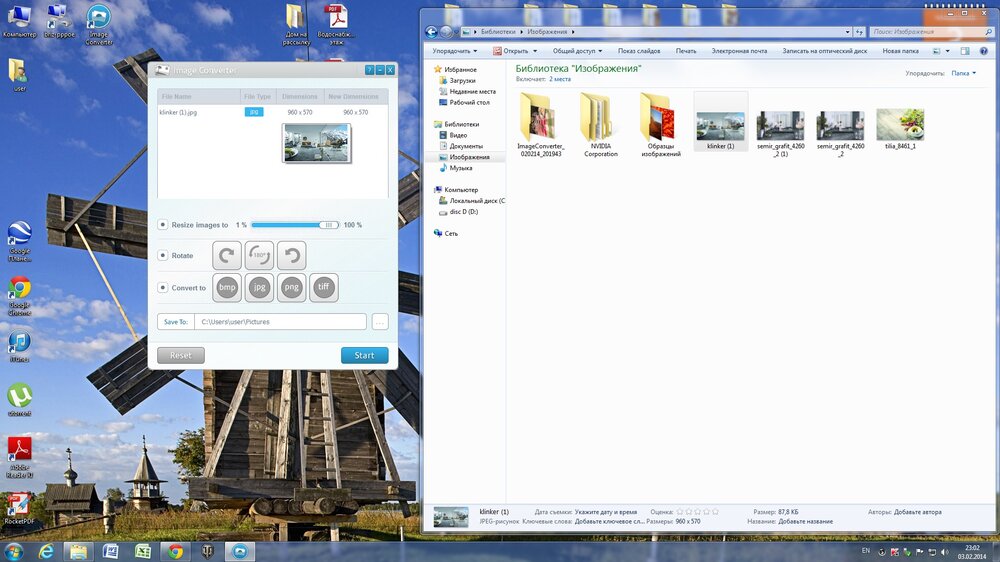Open the Упорядочить dropdown menu

pos(454,50)
